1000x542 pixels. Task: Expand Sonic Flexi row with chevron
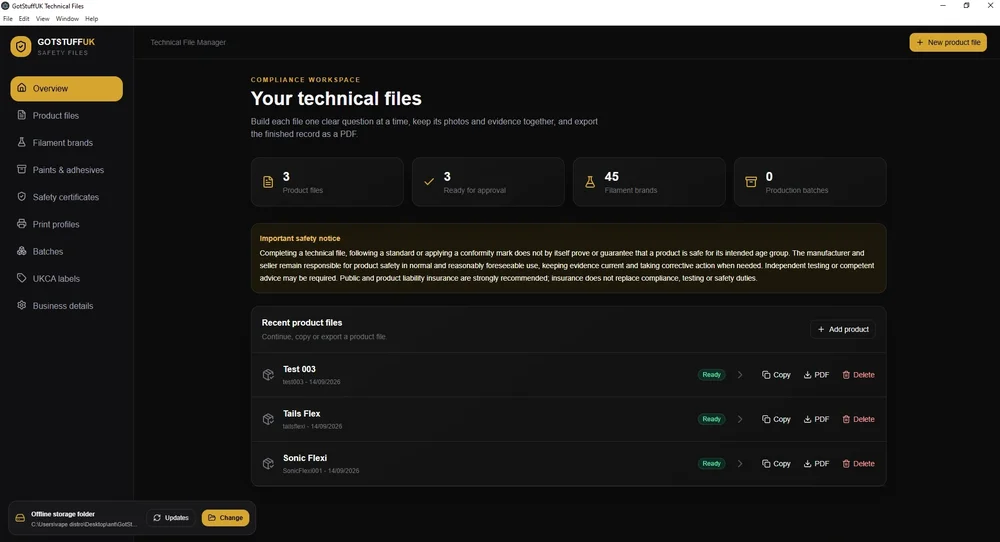pos(740,464)
